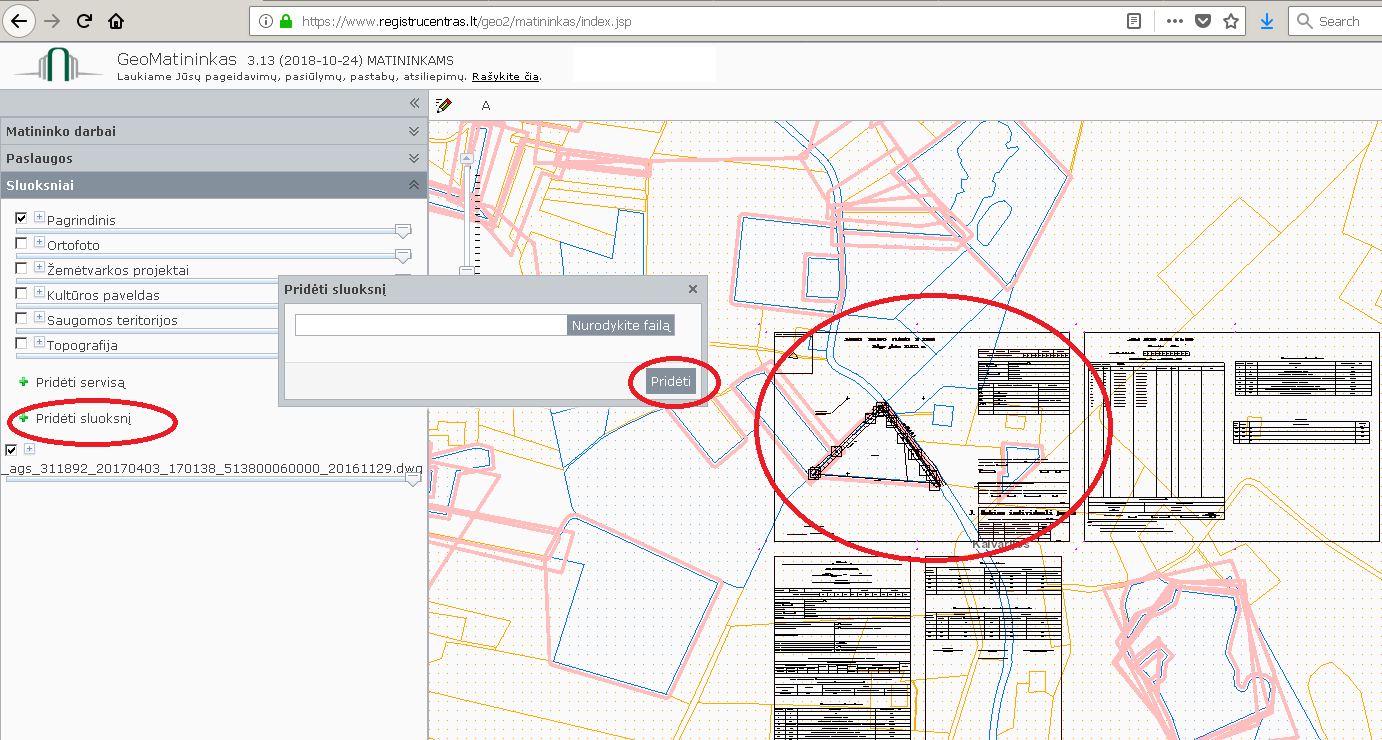Screen dimensions: 1382x740
Task: Bookmark this page with the star
Action: 1231,21
